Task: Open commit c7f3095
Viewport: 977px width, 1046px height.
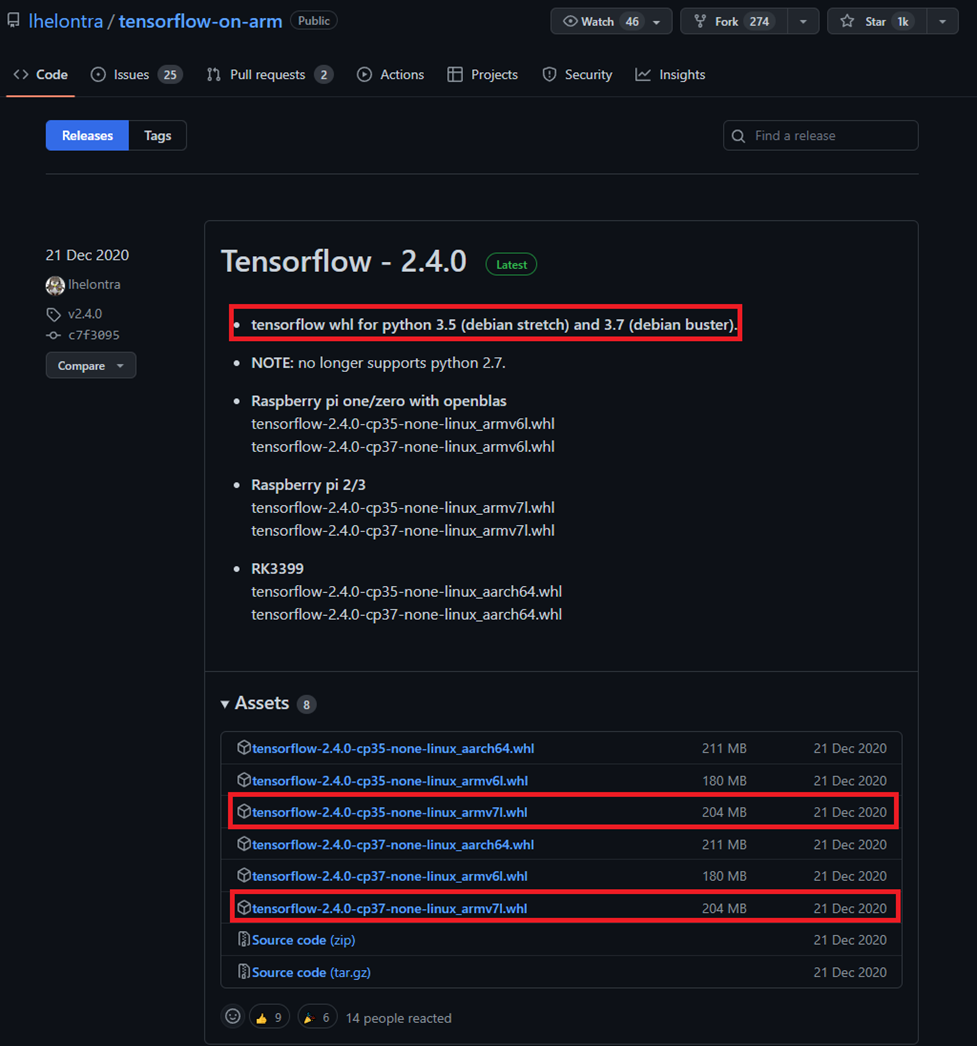Action: (93, 335)
